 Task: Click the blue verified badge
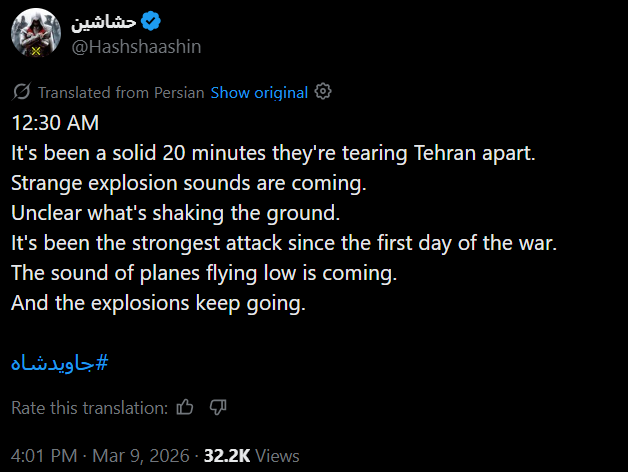tap(151, 21)
